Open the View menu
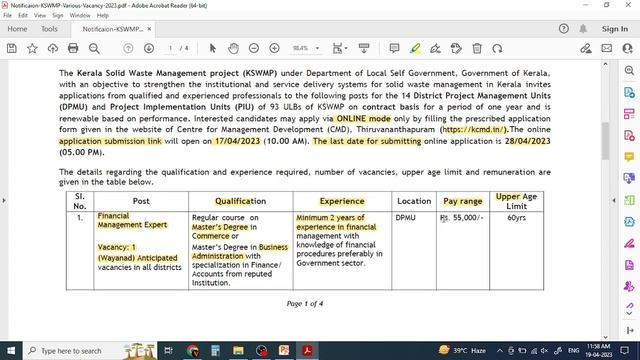Image resolution: width=640 pixels, height=360 pixels. pos(40,16)
